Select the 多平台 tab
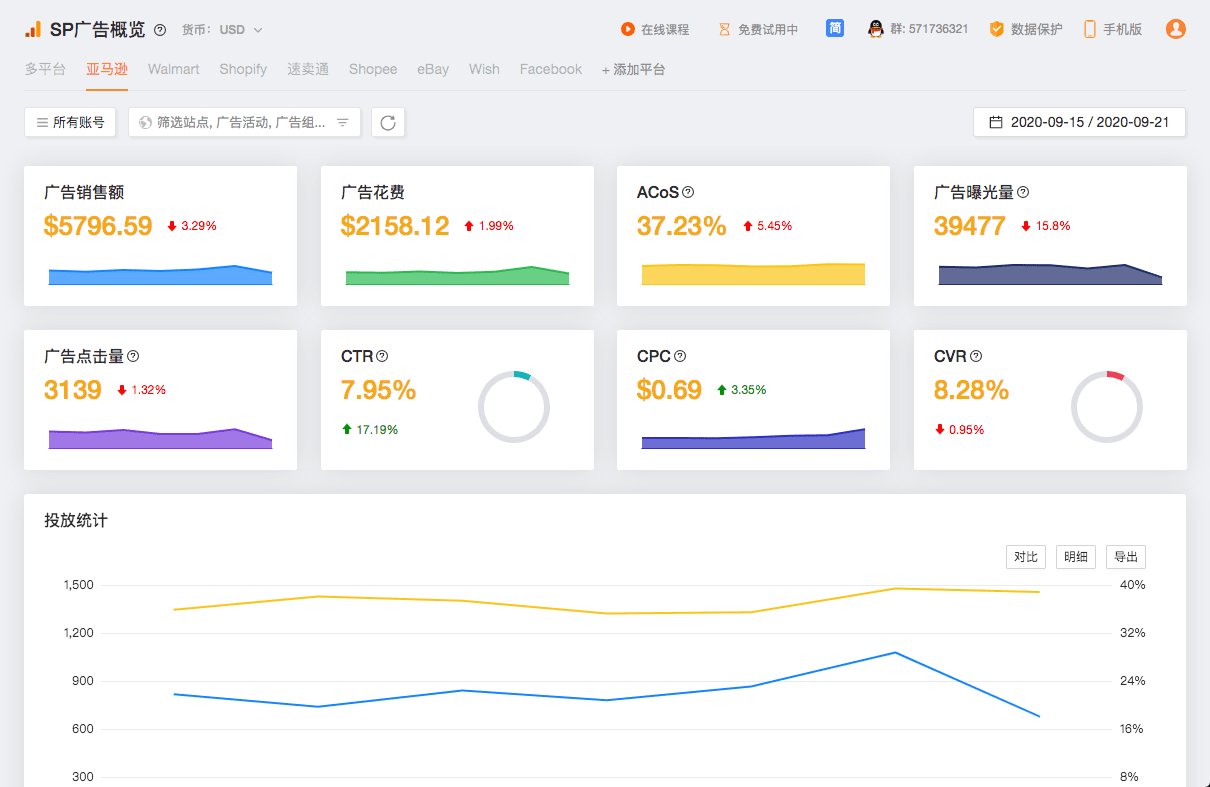The width and height of the screenshot is (1210, 787). coord(45,69)
